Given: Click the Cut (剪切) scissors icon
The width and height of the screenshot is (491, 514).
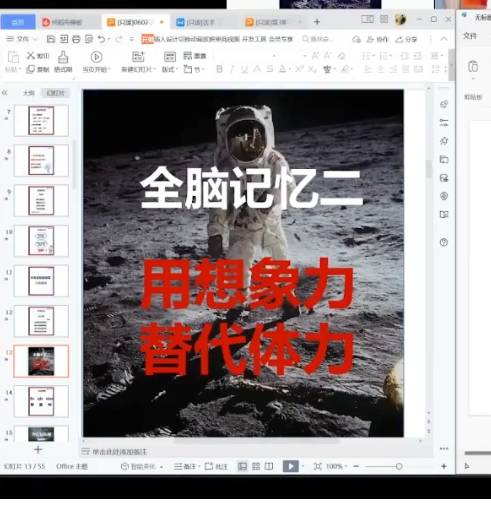Looking at the screenshot, I should coord(31,55).
